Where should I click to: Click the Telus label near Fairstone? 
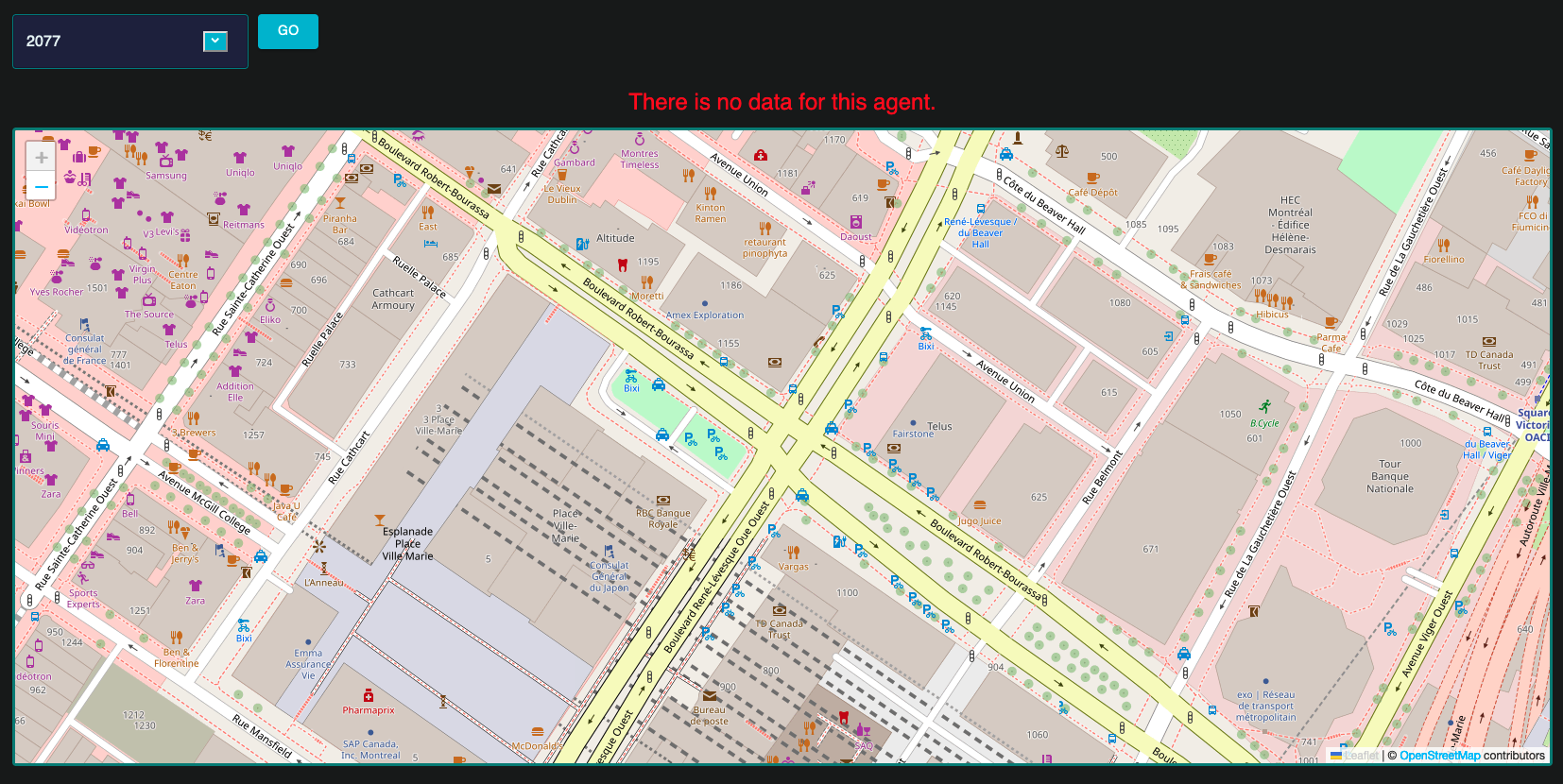coord(939,426)
